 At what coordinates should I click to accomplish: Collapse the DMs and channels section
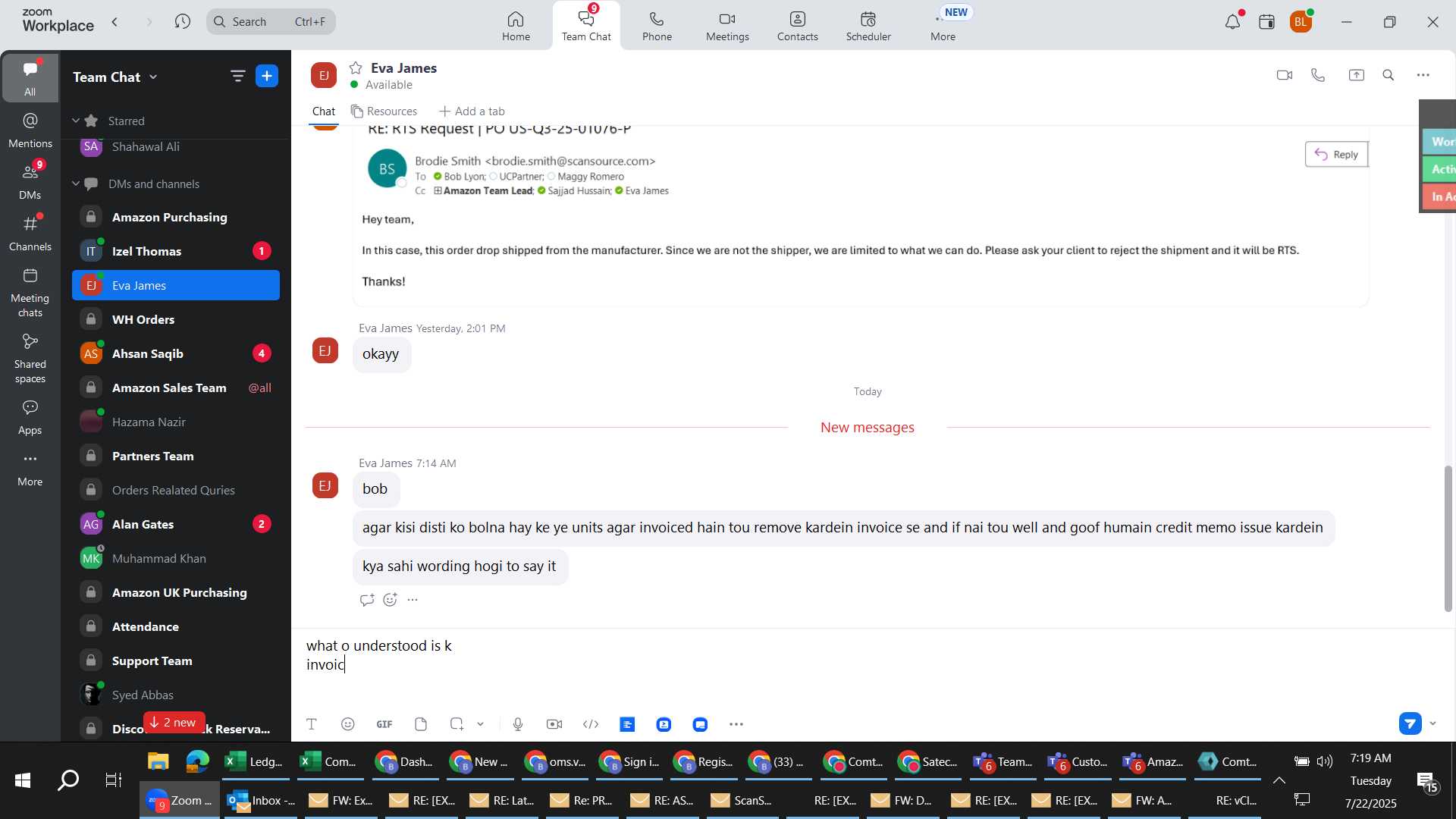click(x=76, y=184)
